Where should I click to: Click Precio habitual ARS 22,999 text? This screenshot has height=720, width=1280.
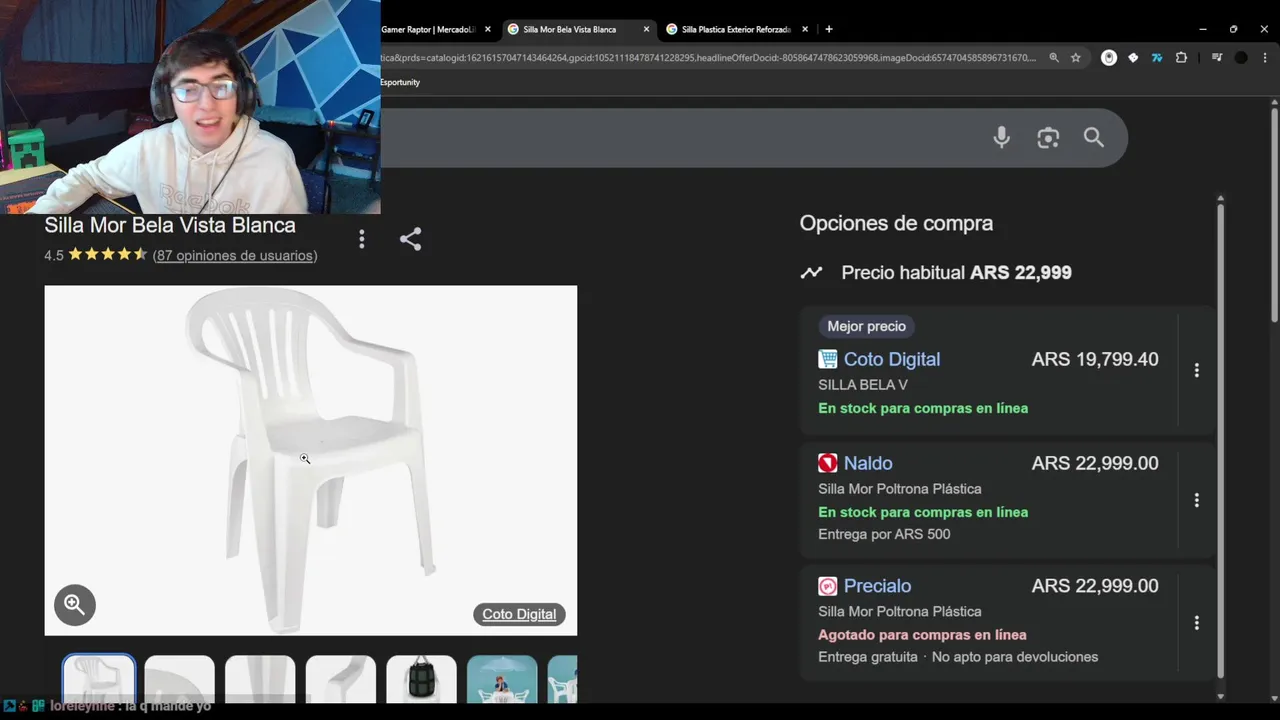[956, 272]
